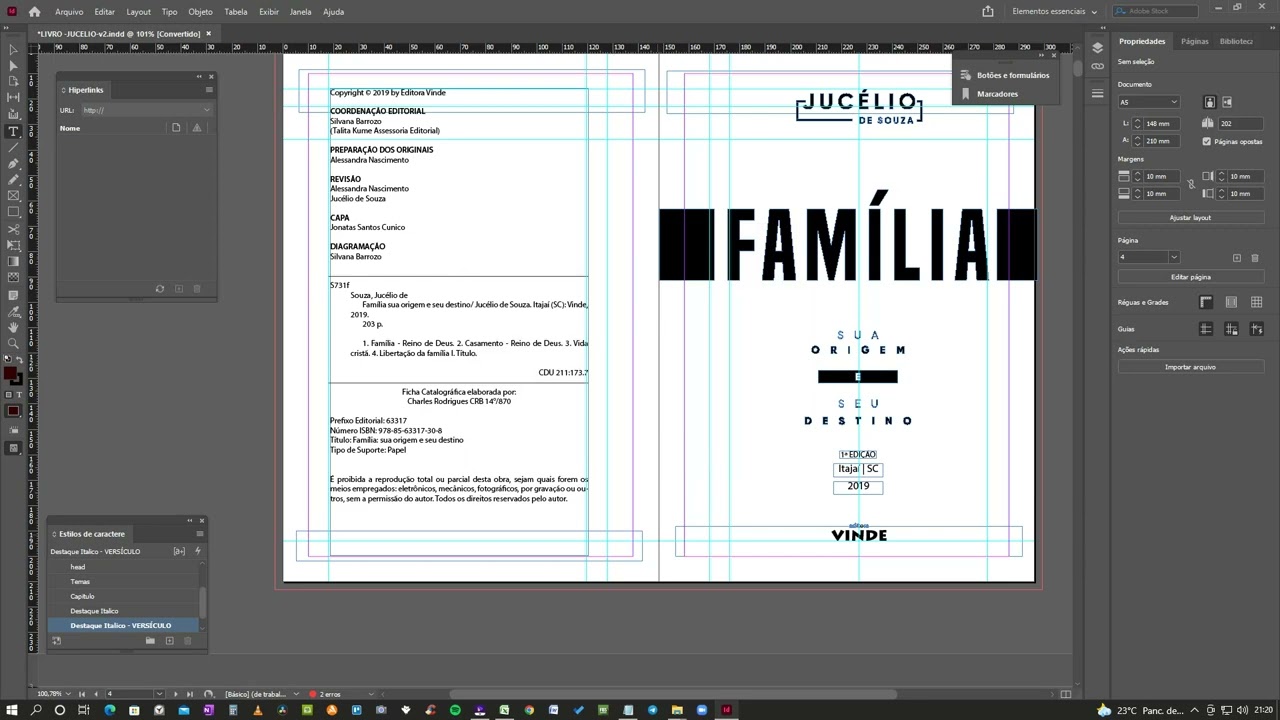Create new style group folder icon

(150, 641)
